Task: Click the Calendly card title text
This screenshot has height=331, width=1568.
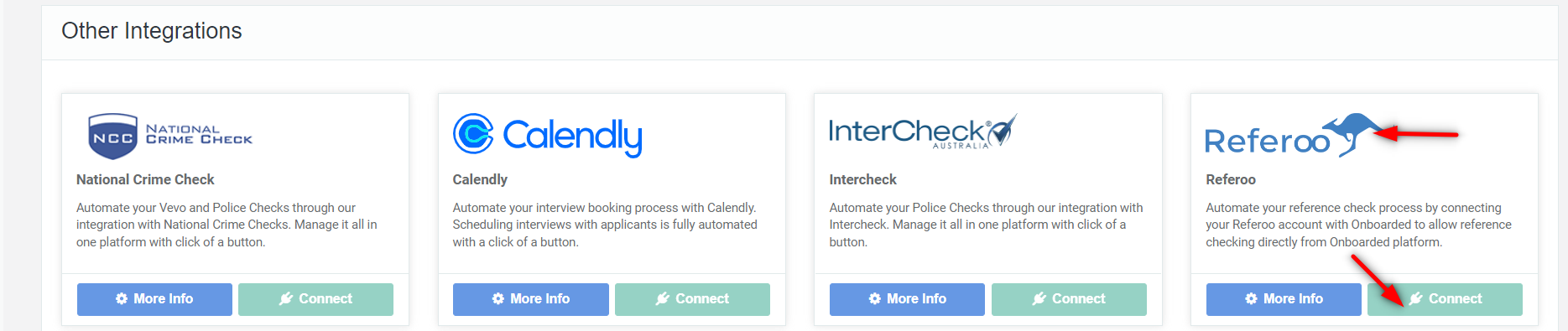Action: (480, 179)
